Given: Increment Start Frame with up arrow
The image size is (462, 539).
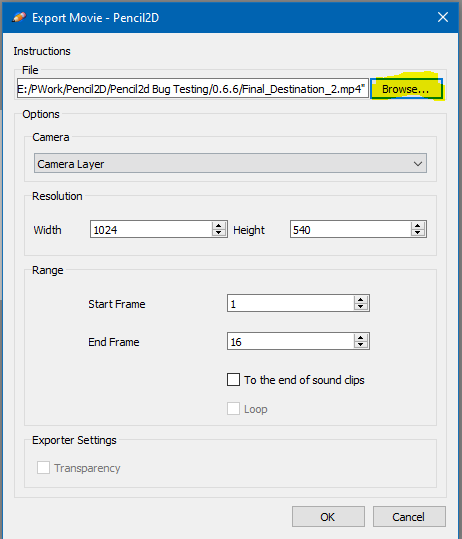Looking at the screenshot, I should tap(361, 299).
